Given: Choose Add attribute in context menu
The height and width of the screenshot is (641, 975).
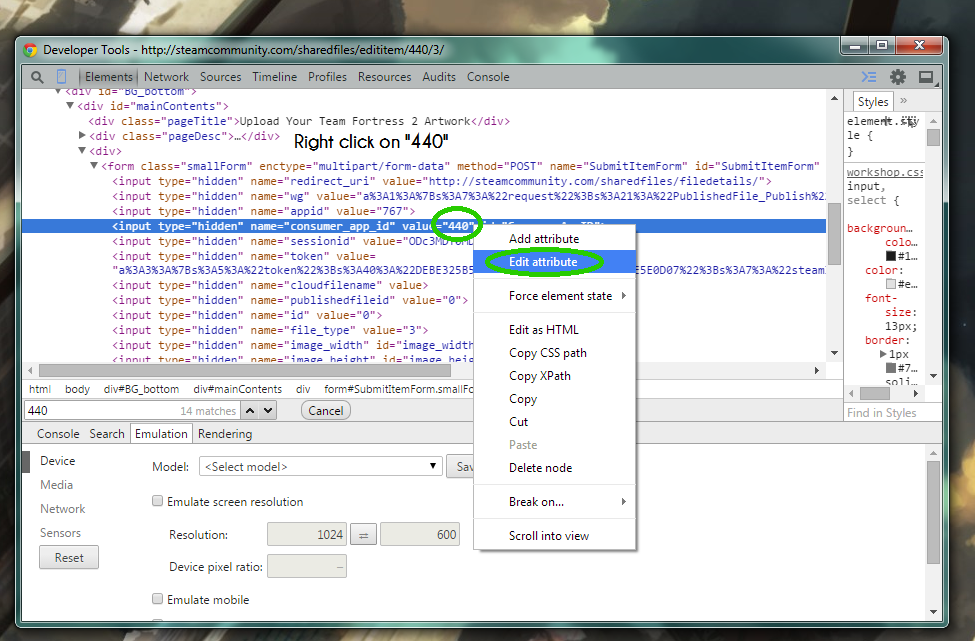Looking at the screenshot, I should 555,239.
